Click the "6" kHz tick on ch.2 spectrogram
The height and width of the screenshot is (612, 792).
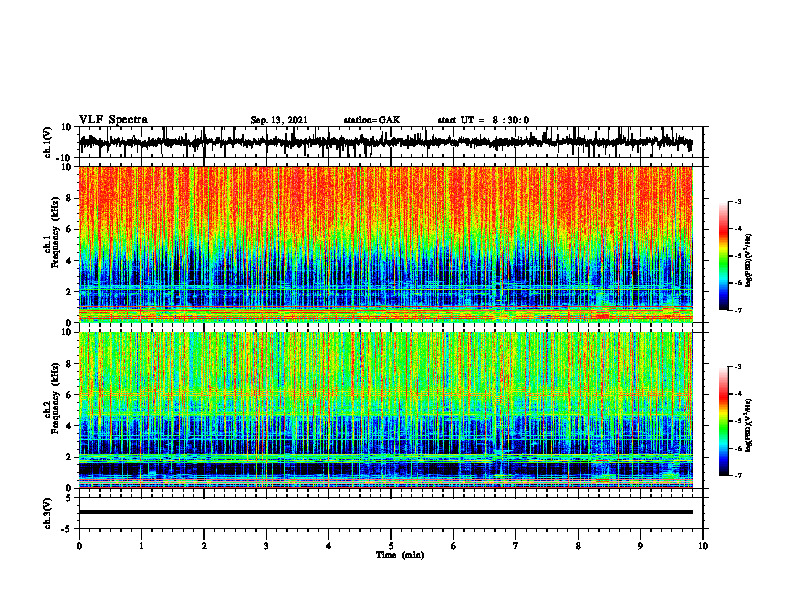click(x=69, y=395)
